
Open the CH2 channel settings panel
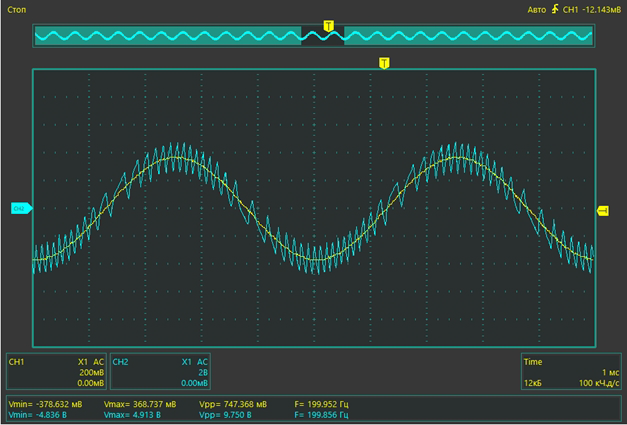coord(160,371)
